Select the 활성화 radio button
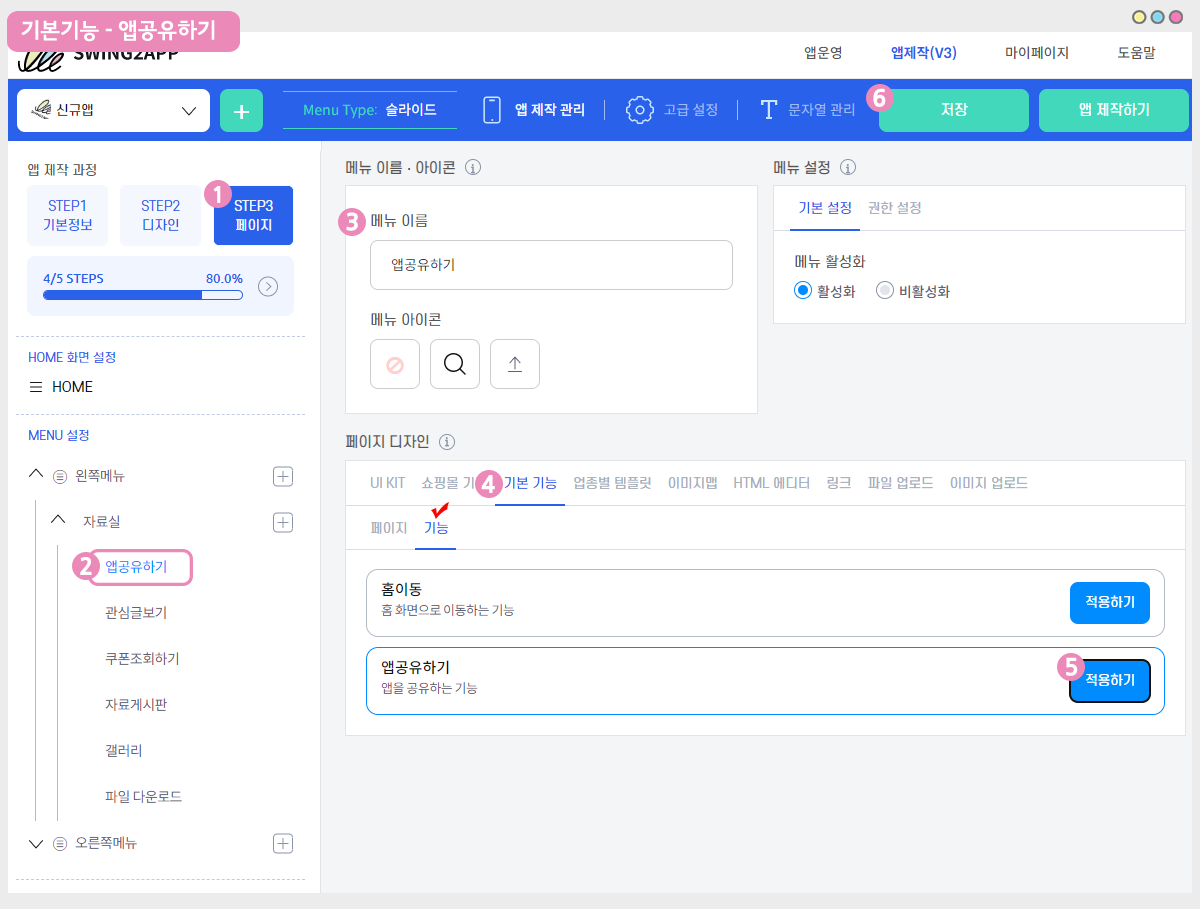The width and height of the screenshot is (1200, 909). tap(802, 291)
